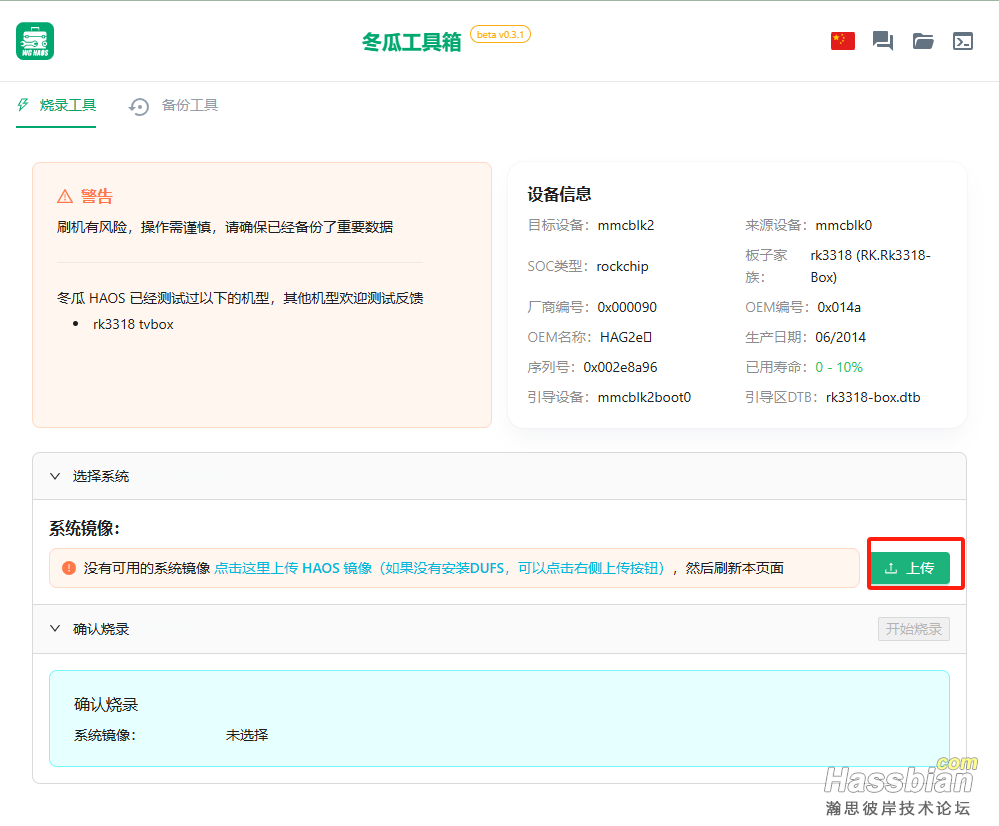999x826 pixels.
Task: Click the beta v0.3.1 version badge
Action: (x=500, y=34)
